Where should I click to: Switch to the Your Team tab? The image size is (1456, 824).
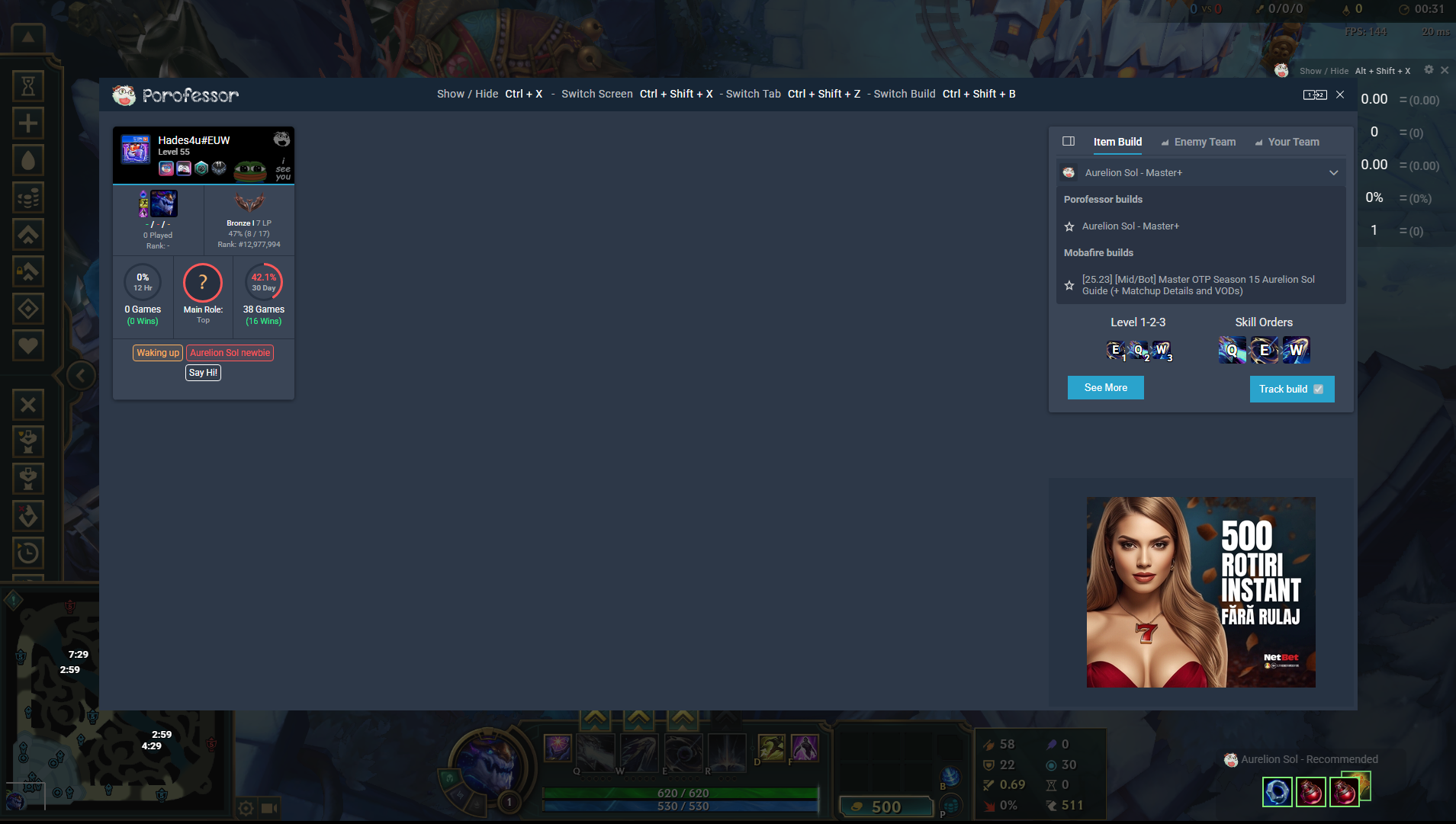(x=1287, y=142)
